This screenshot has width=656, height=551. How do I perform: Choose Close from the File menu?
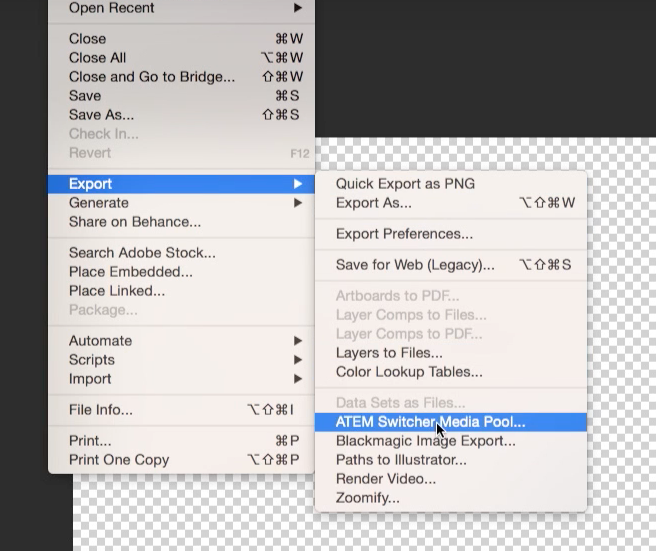pyautogui.click(x=181, y=38)
